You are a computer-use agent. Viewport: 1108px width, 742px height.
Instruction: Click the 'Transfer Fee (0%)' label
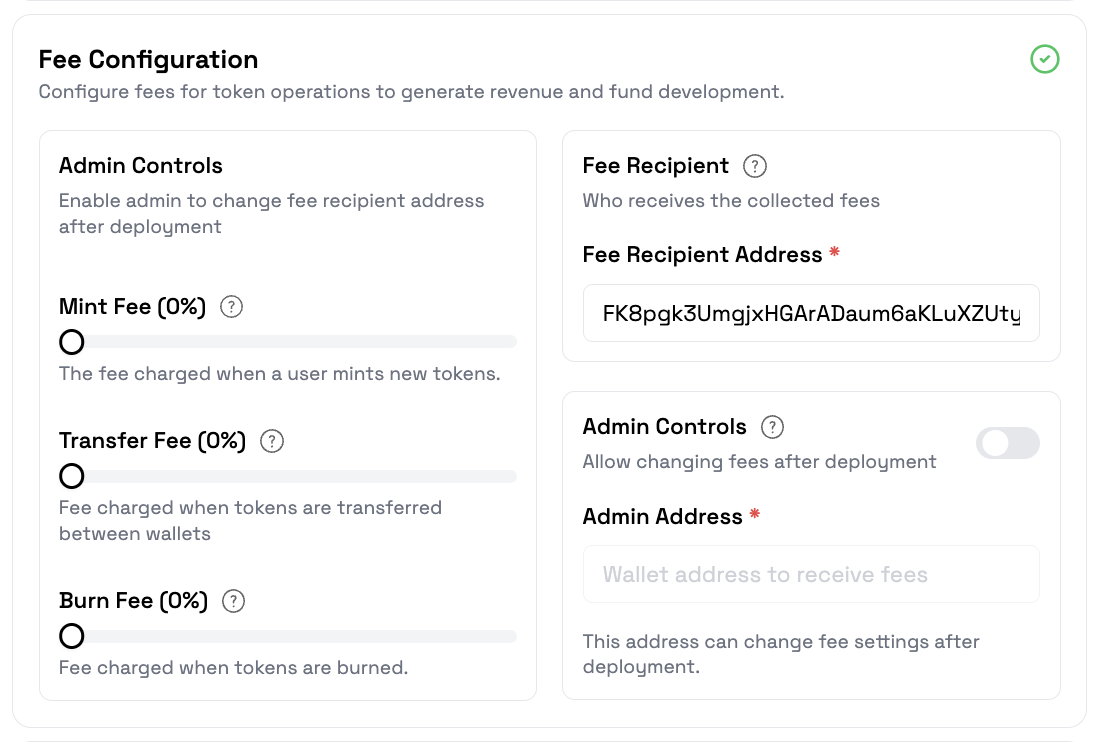pos(153,441)
